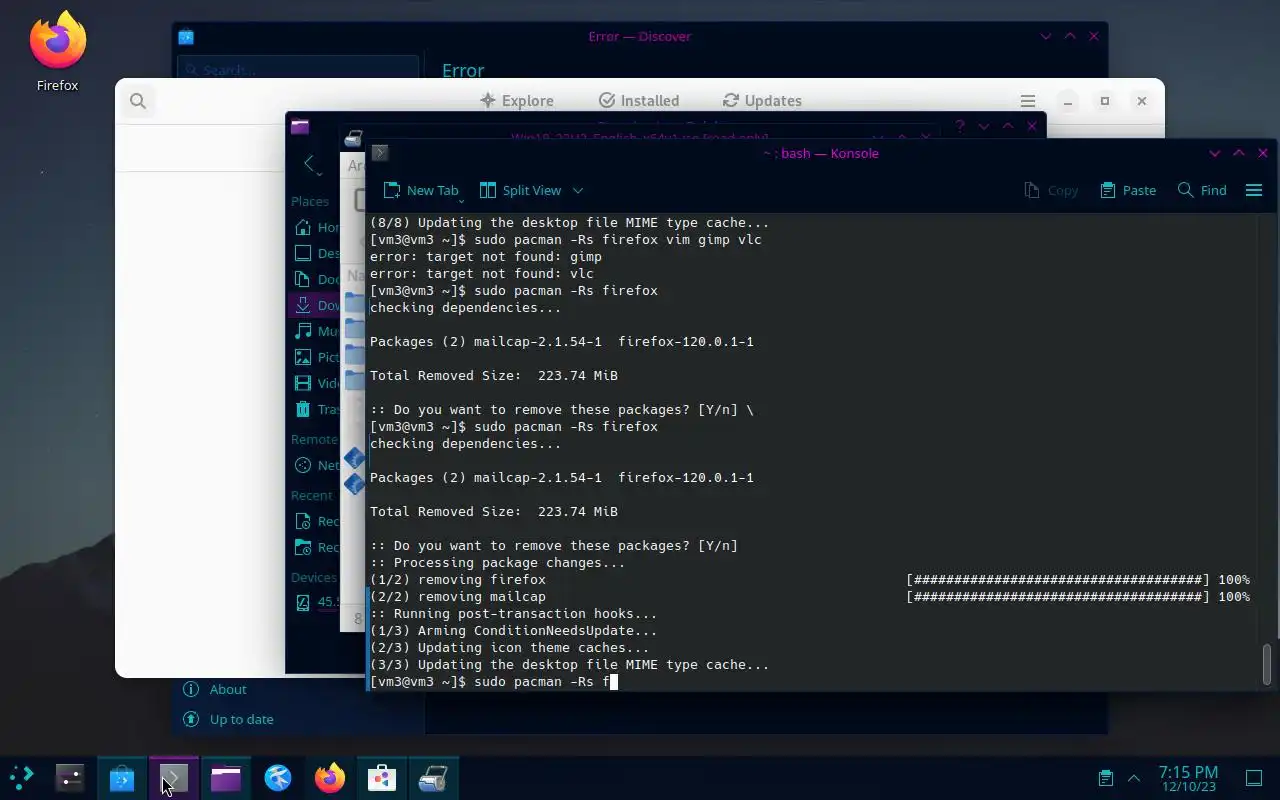Select Documents icon in Dolphin Places
This screenshot has height=800, width=1280.
click(x=303, y=279)
